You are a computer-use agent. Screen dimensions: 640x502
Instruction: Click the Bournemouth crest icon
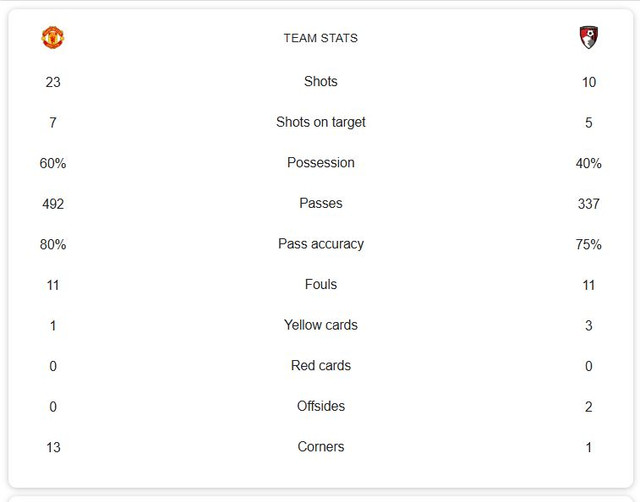point(589,38)
